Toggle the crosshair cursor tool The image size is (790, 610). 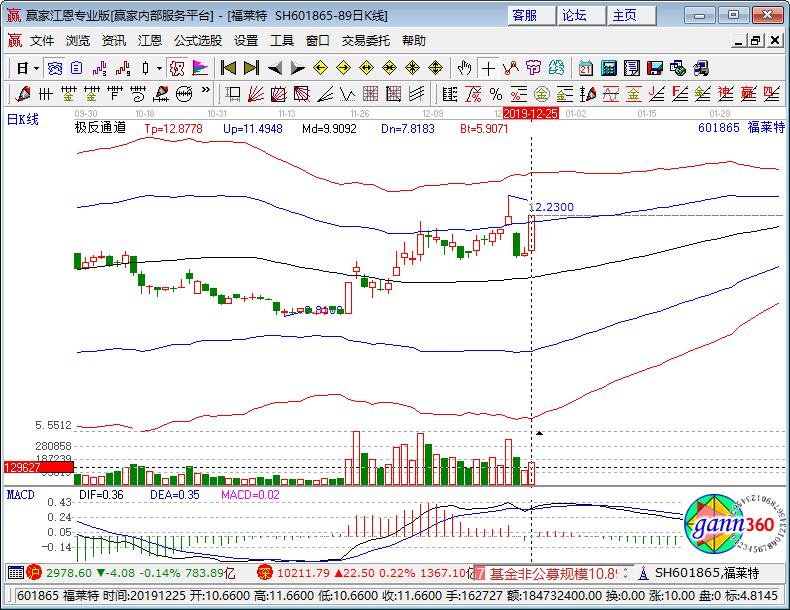pyautogui.click(x=488, y=68)
